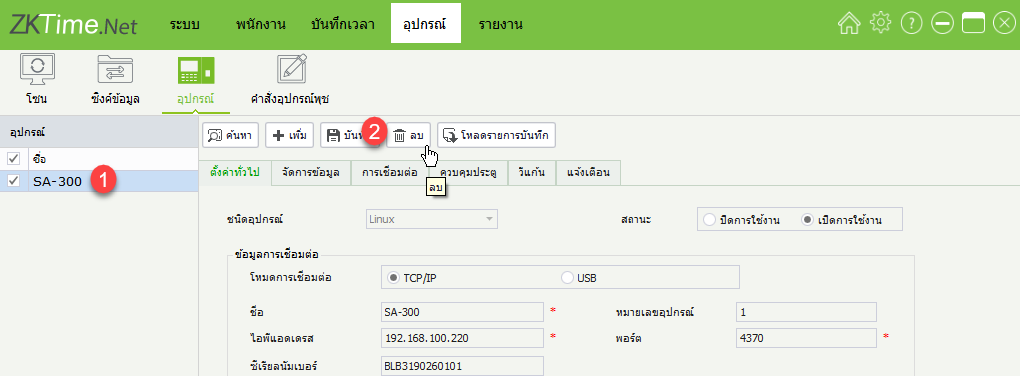Select SA-300 row in device list
The image size is (1020, 376).
click(99, 181)
